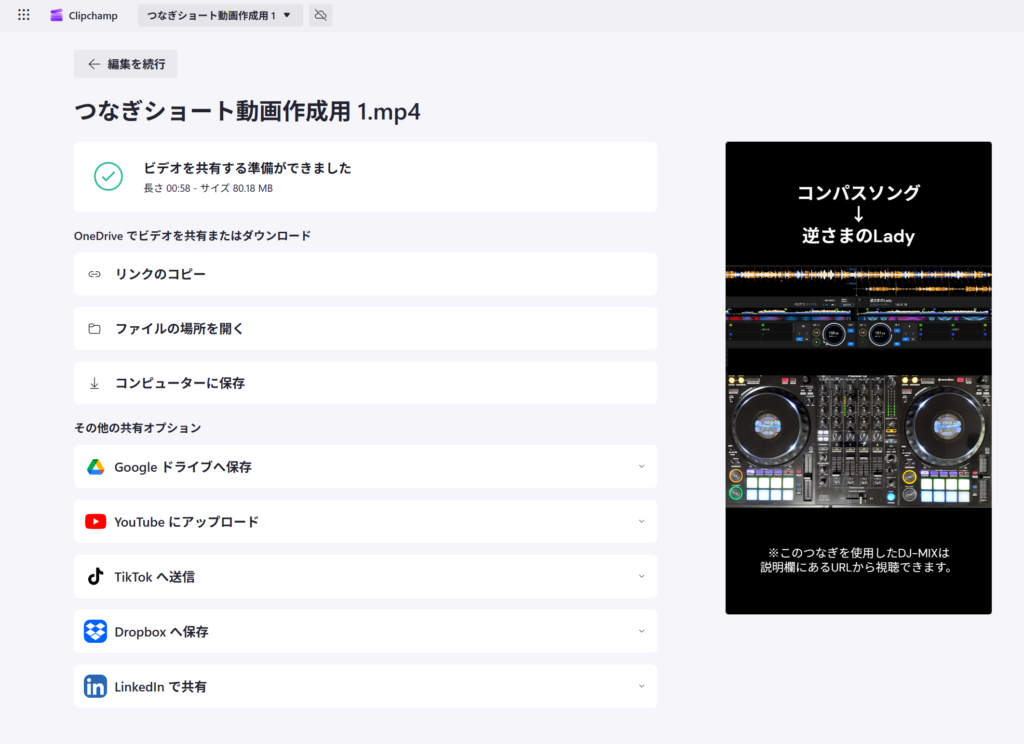Click the YouTube logo icon
The height and width of the screenshot is (744, 1024).
point(95,522)
